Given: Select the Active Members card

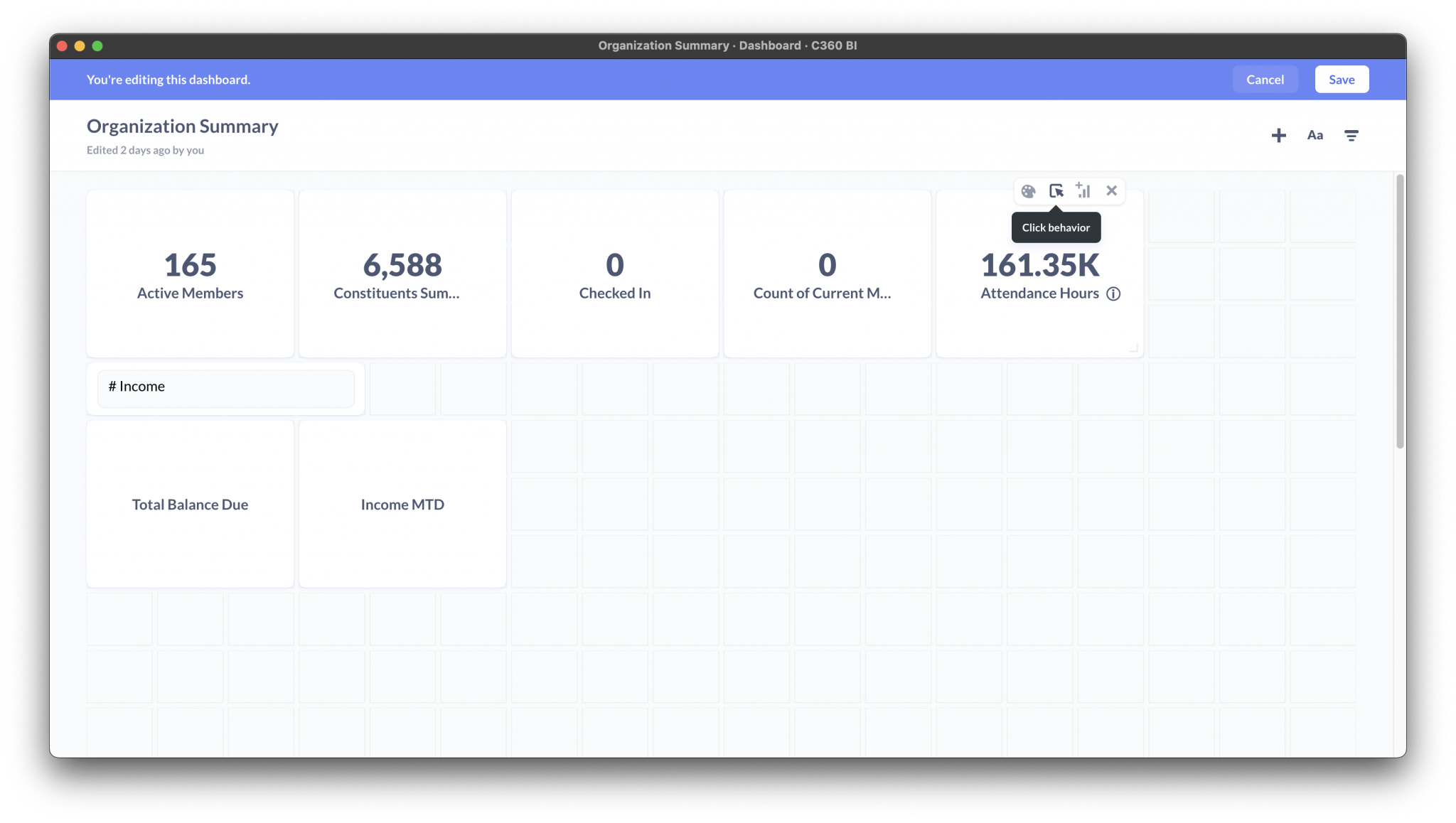Looking at the screenshot, I should (189, 274).
